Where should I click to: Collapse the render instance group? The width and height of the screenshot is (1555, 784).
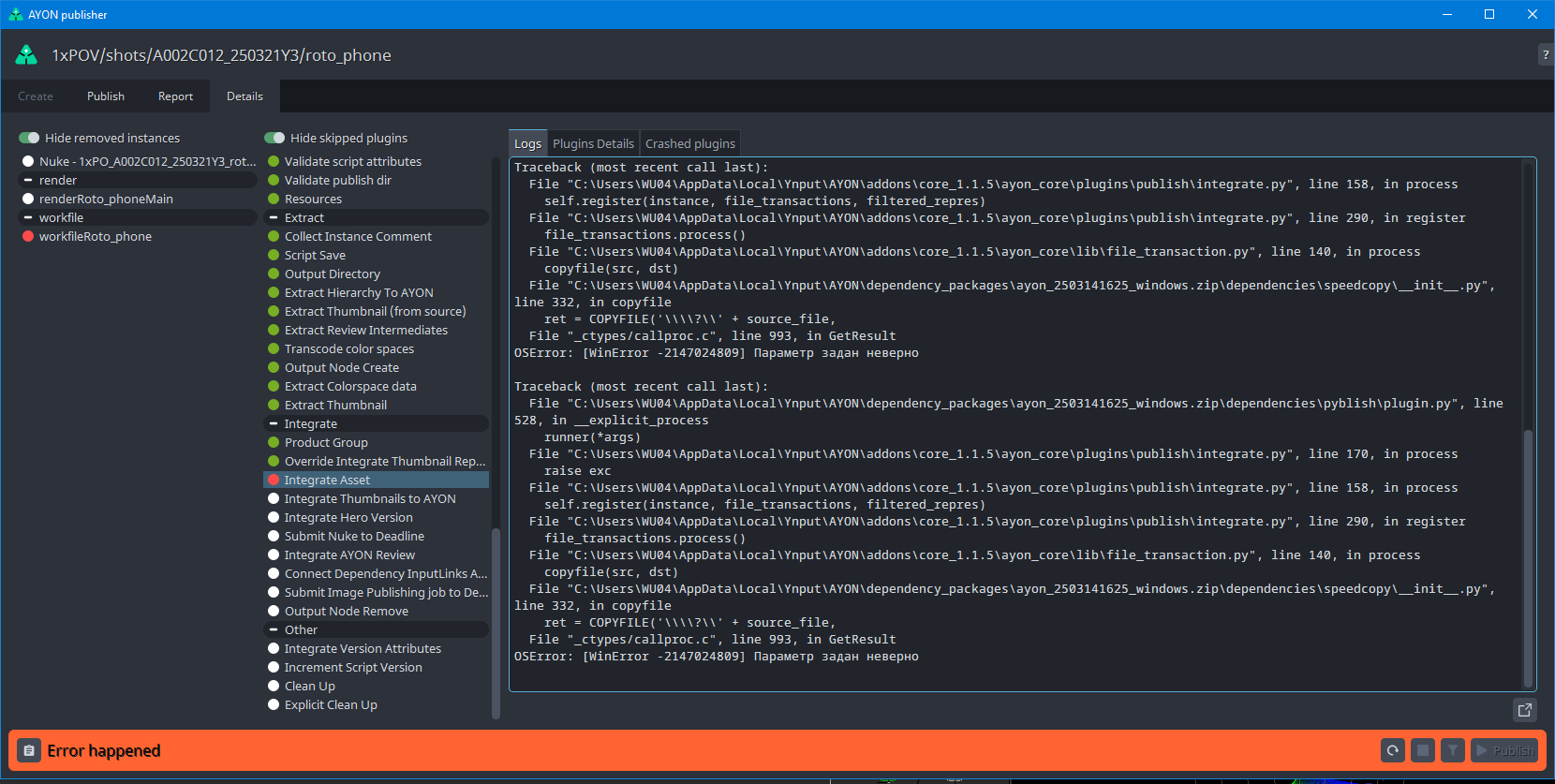(x=28, y=180)
